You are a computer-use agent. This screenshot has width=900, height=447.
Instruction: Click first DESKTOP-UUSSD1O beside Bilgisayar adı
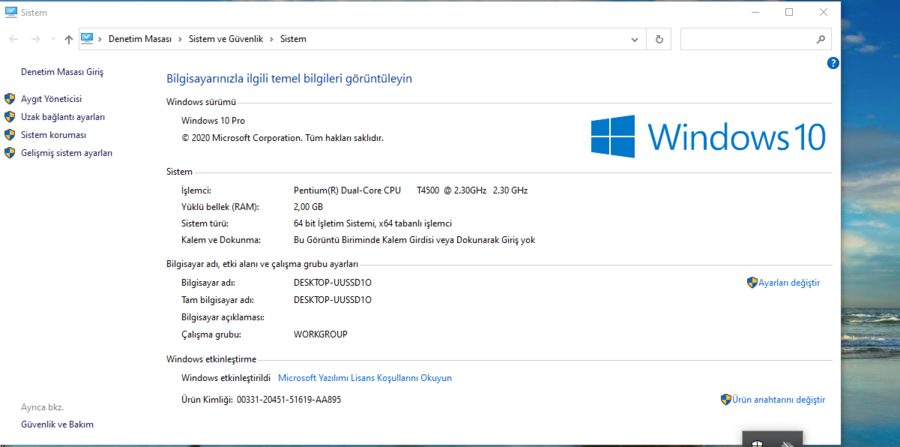pyautogui.click(x=332, y=283)
